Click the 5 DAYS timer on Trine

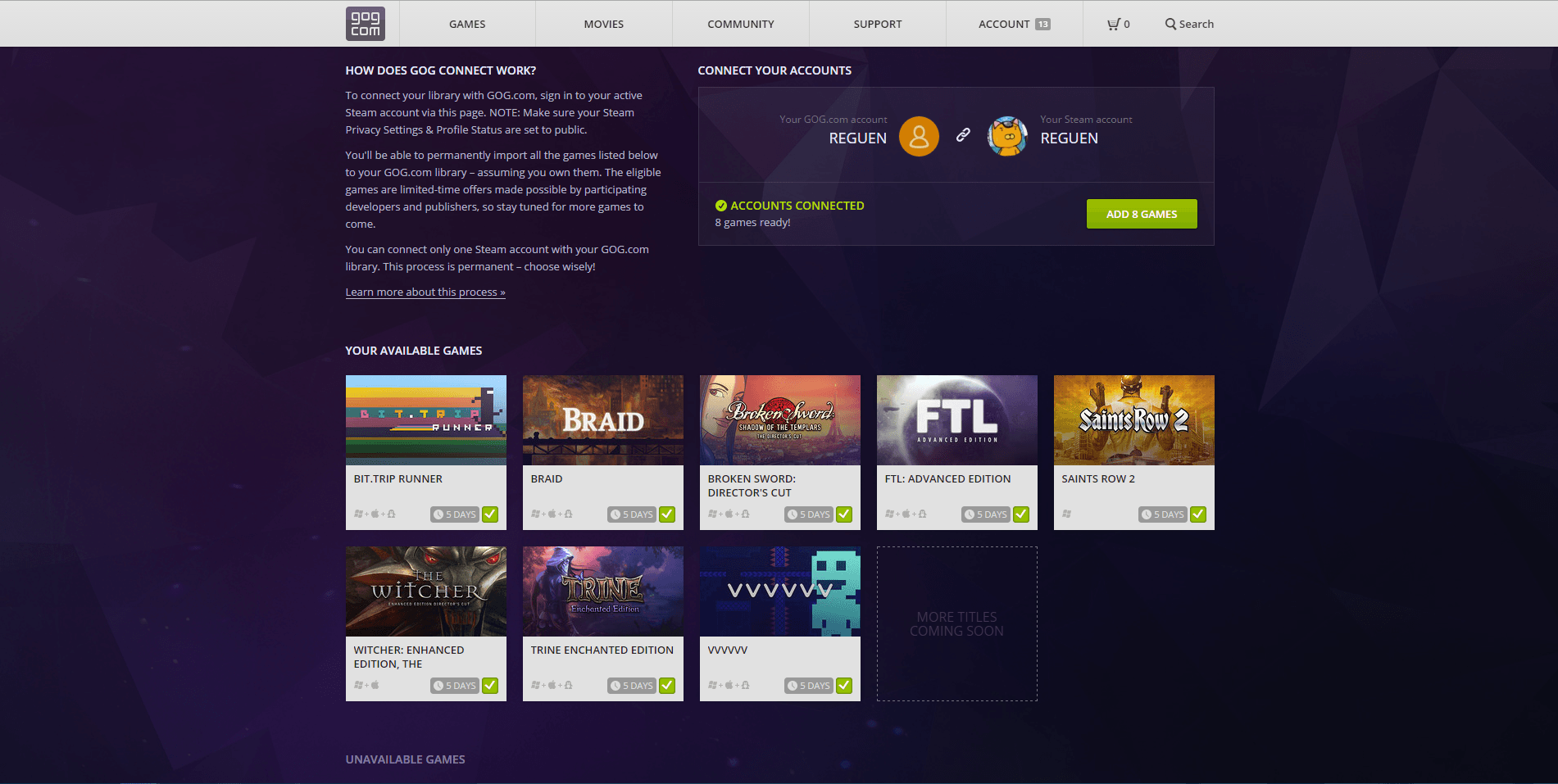pyautogui.click(x=632, y=686)
